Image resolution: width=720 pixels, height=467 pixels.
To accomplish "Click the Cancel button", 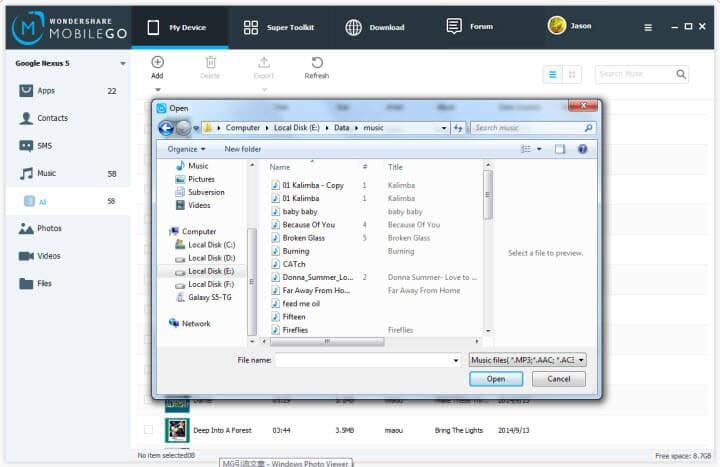I will [559, 379].
